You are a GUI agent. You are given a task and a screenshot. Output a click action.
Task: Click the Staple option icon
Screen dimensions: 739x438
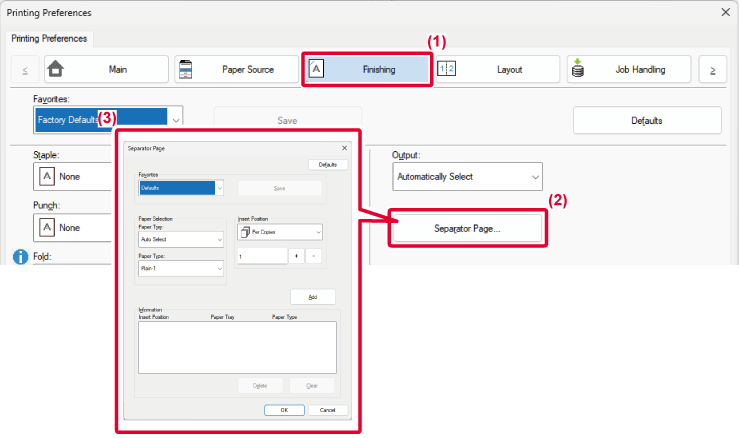tap(47, 177)
